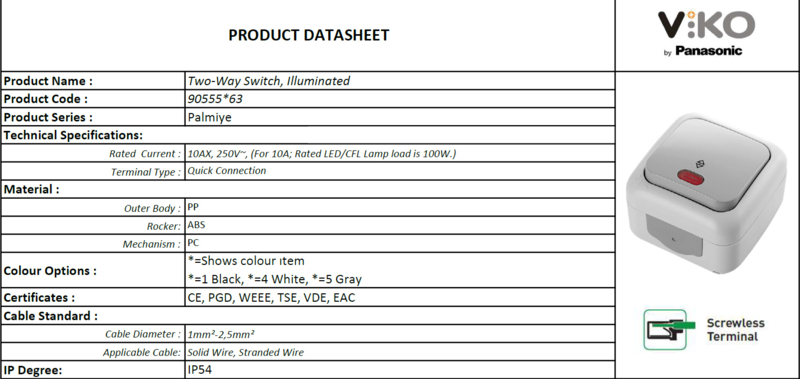Select the colour codes Black White Gray line
Screen dimensions: 800x379
pos(274,280)
